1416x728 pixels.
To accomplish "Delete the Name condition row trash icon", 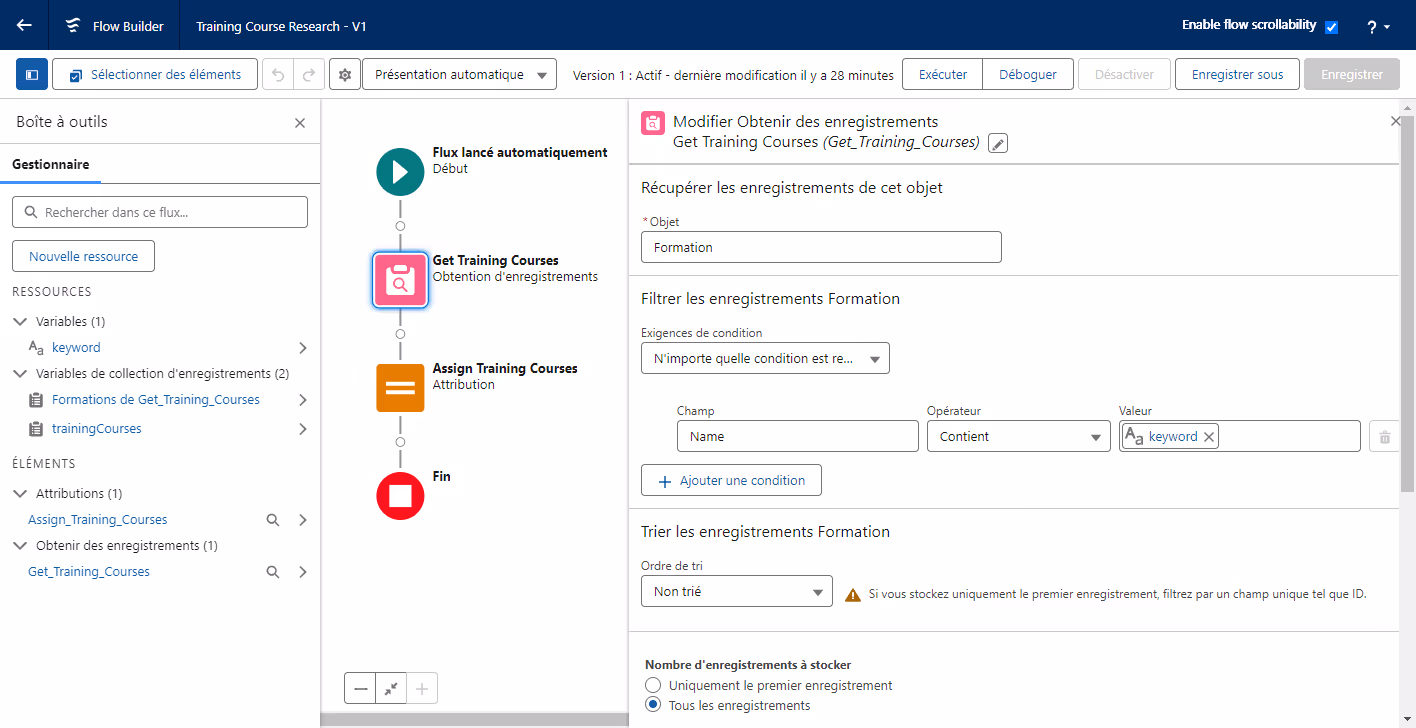I will pos(1384,436).
